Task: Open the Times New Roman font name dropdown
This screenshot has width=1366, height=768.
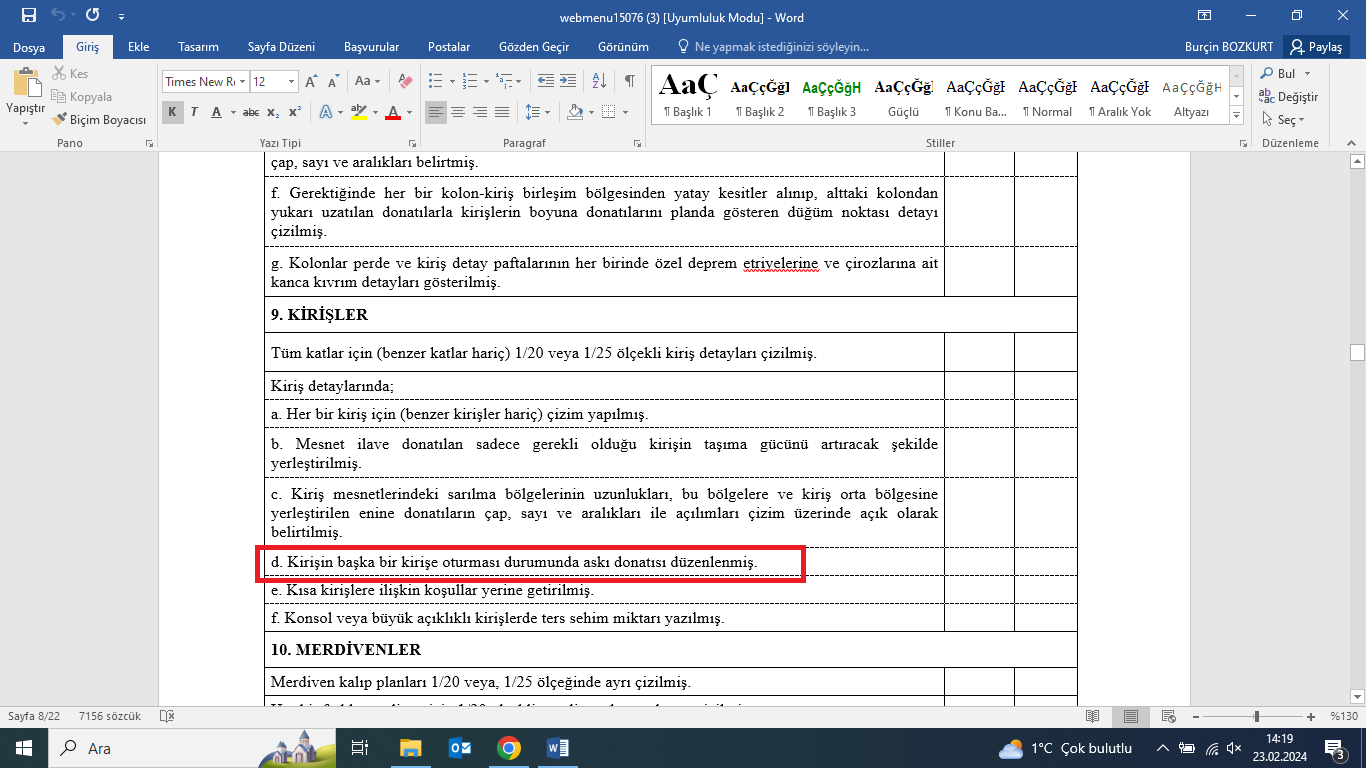Action: [241, 82]
